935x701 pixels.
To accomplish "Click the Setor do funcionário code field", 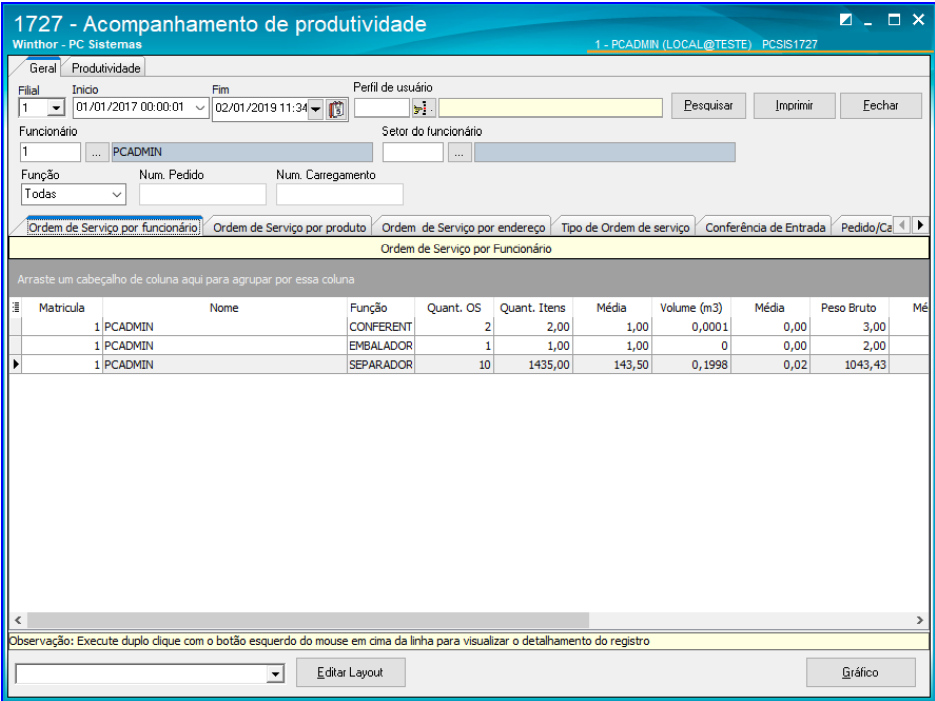I will (413, 152).
